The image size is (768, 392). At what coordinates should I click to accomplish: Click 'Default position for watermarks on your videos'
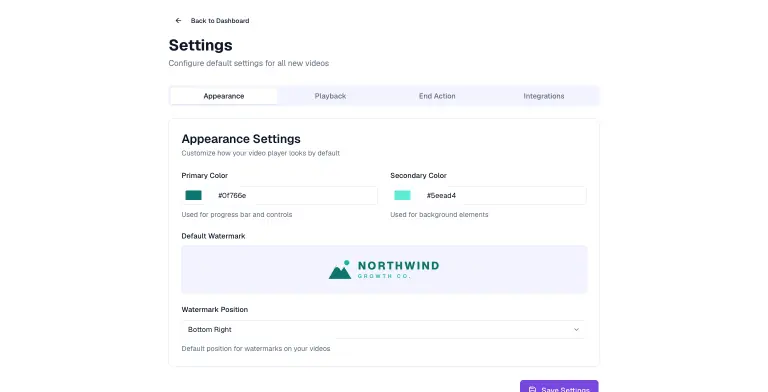pos(256,349)
